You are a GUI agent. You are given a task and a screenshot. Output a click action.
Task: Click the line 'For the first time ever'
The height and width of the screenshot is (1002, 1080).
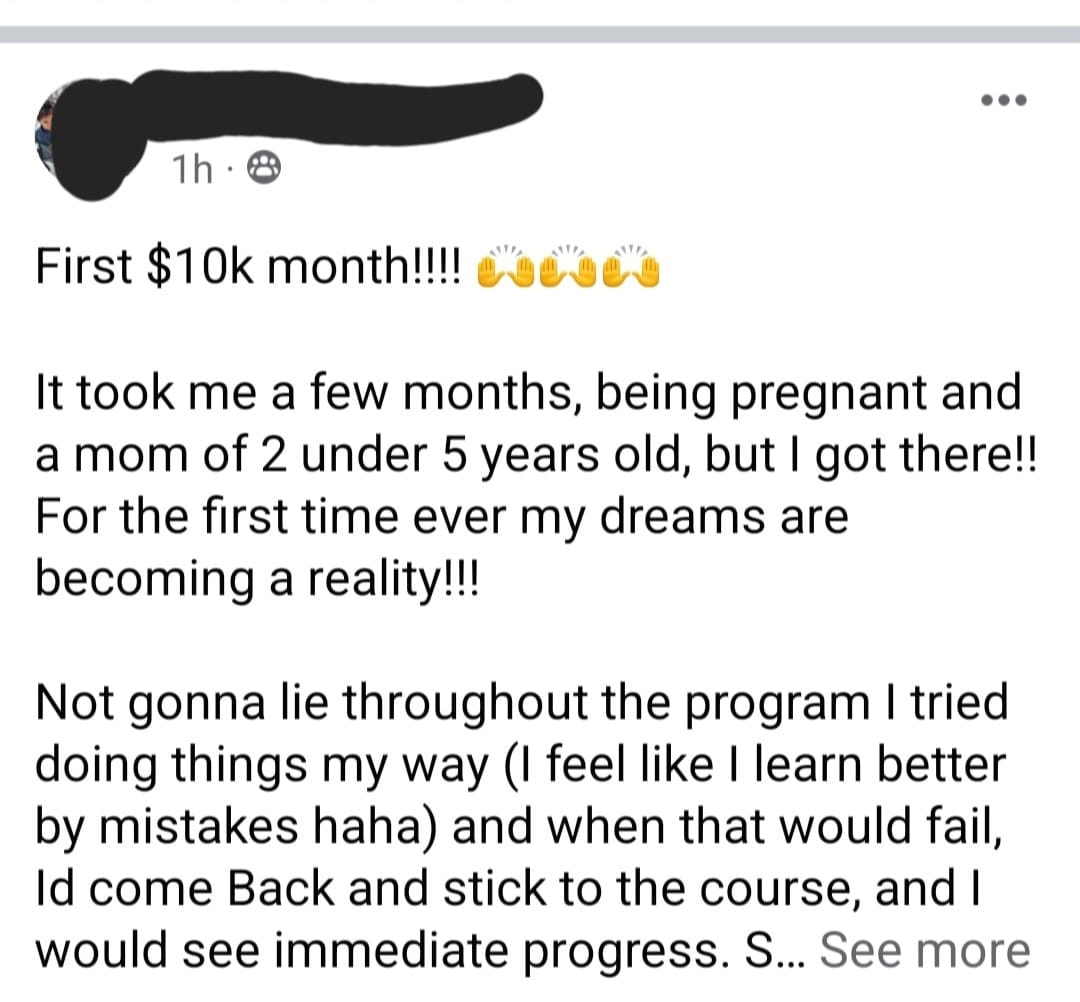click(442, 517)
